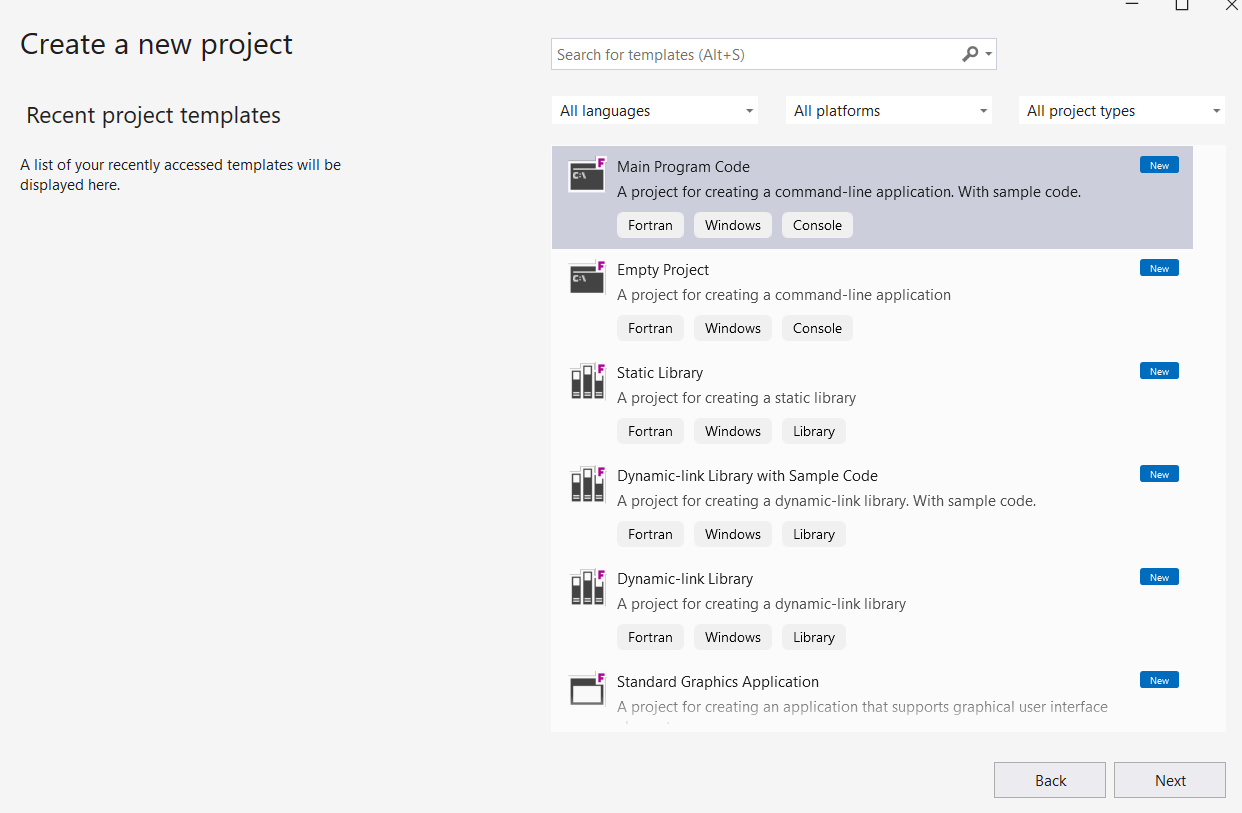Image resolution: width=1242 pixels, height=813 pixels.
Task: Click Console tag under Empty Project
Action: 818,328
